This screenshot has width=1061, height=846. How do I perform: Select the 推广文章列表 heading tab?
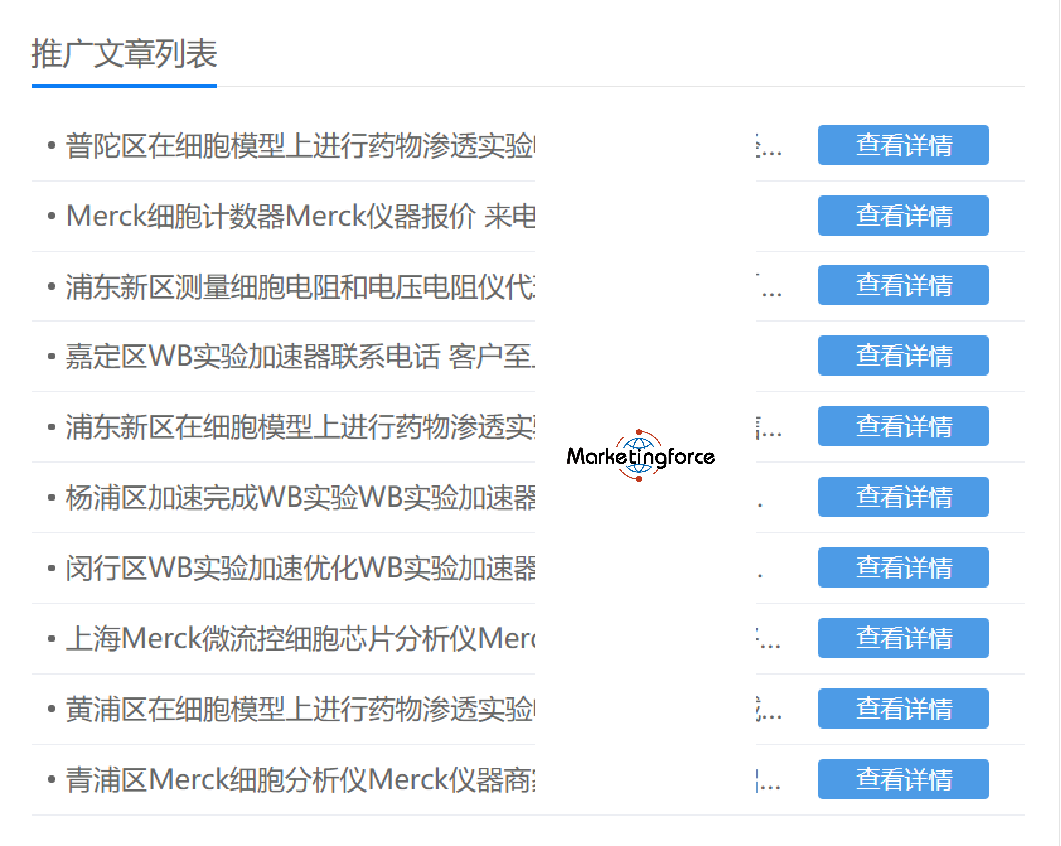tap(125, 54)
